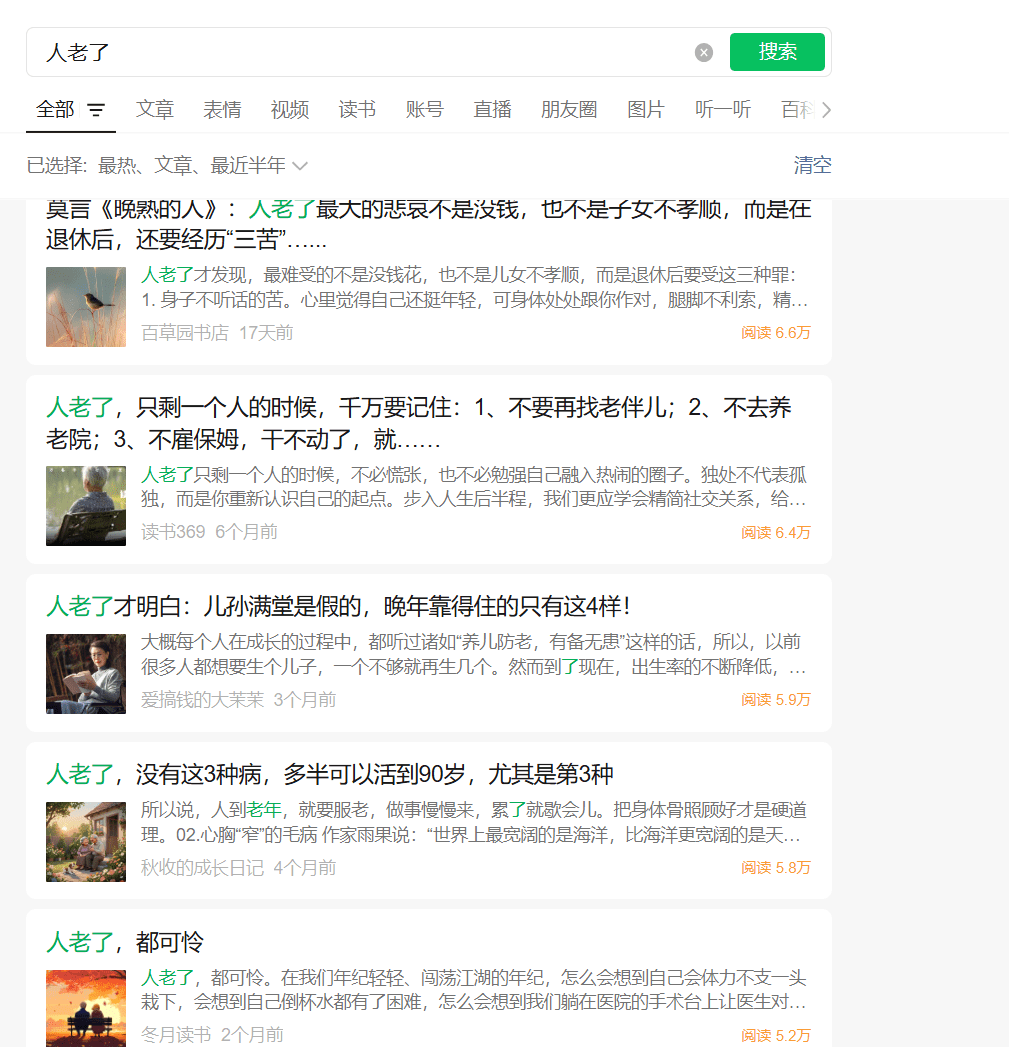Click the green 搜索 button

777,52
